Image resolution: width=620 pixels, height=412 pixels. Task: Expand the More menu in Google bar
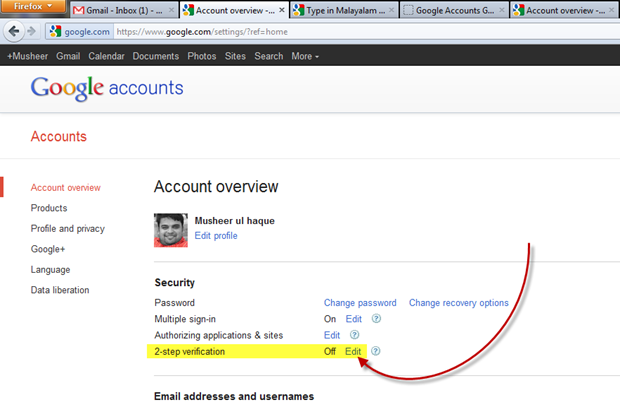pos(305,56)
